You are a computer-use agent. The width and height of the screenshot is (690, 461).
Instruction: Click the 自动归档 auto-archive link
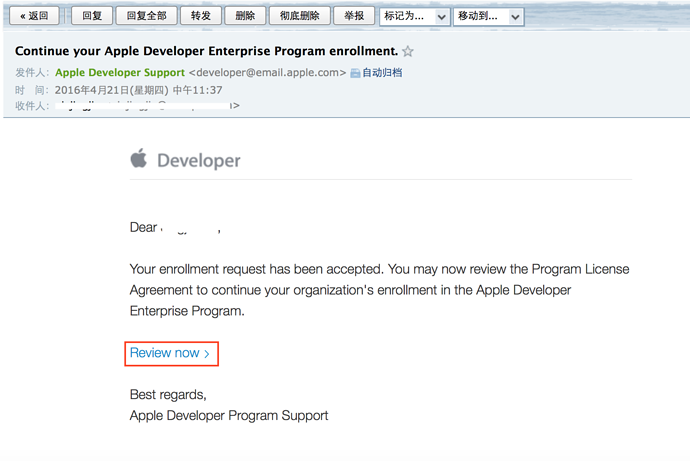pos(382,73)
